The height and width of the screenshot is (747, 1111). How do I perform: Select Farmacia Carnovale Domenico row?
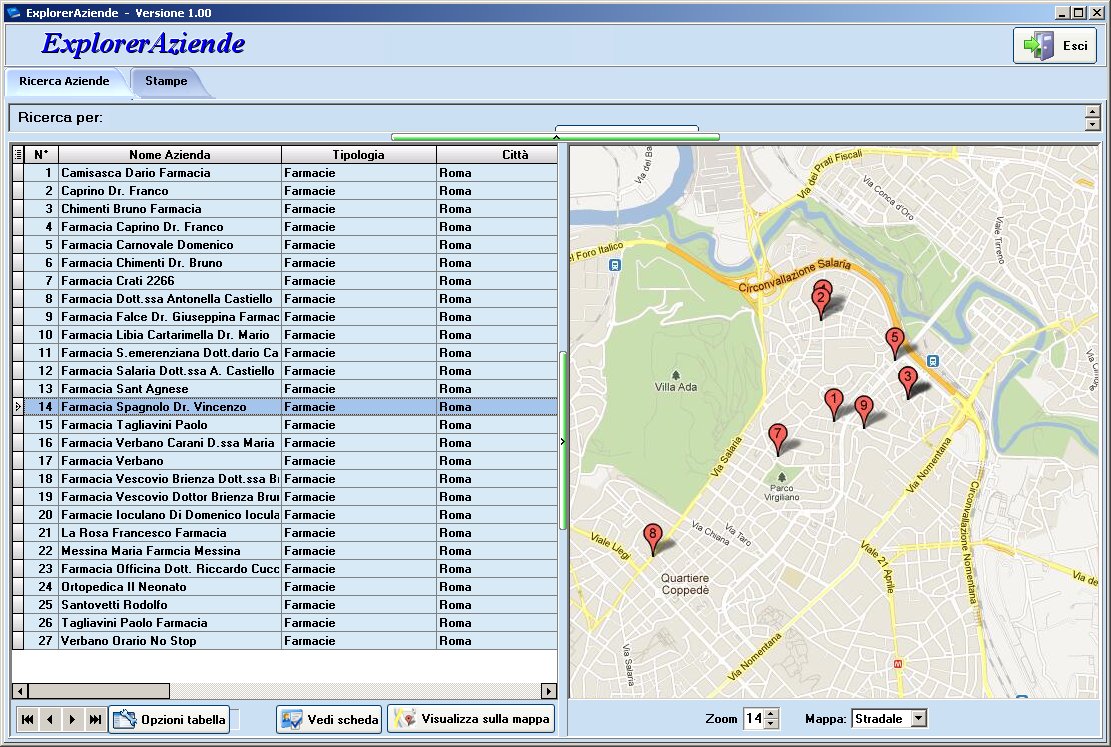click(285, 245)
